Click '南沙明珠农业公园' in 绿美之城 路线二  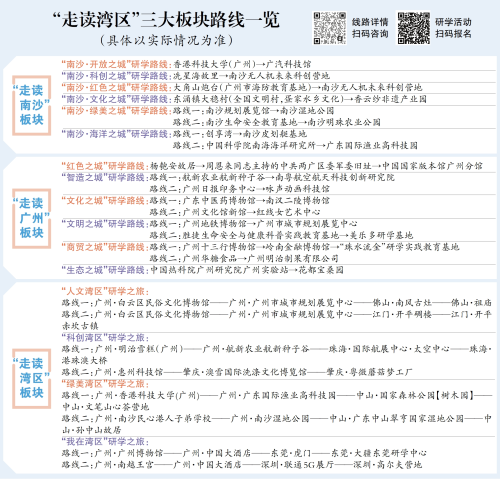(x=344, y=122)
